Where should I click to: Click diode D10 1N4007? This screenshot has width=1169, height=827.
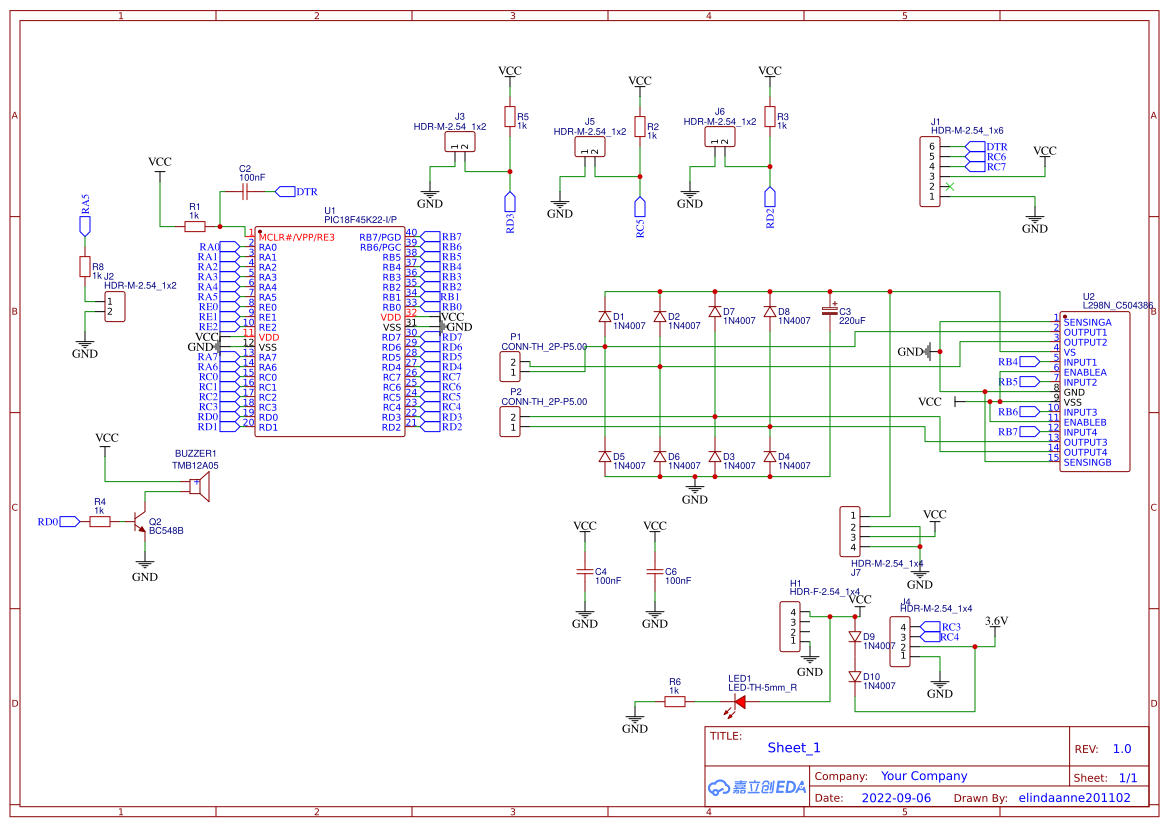(x=855, y=678)
